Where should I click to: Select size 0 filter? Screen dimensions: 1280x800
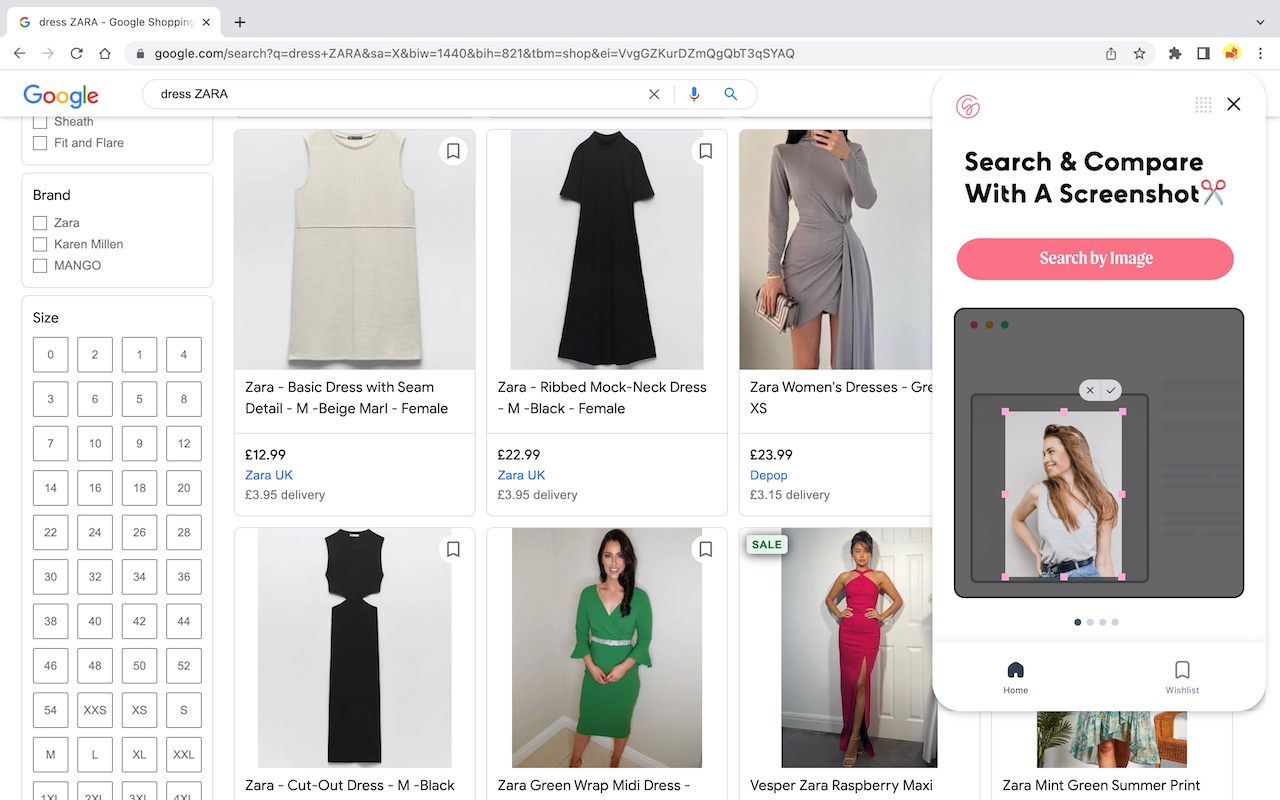tap(51, 355)
